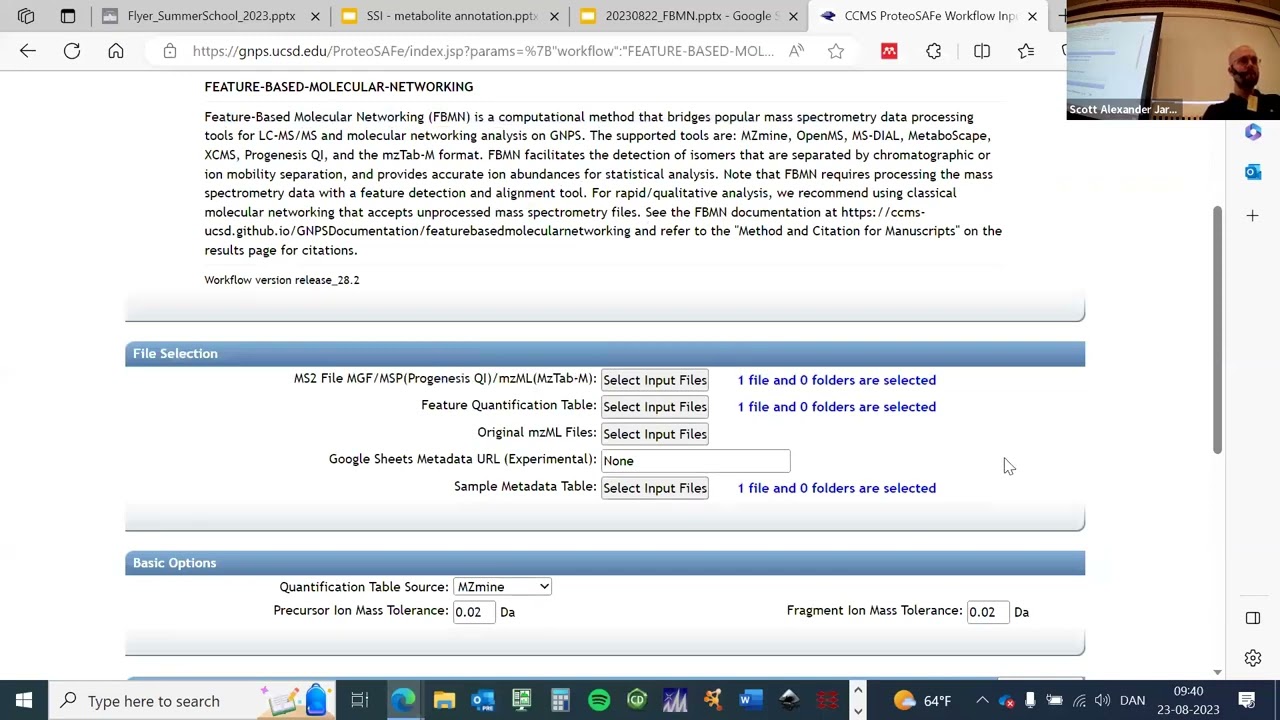Open Outlook icon in Edge sidebar
The image size is (1280, 720).
1253,173
